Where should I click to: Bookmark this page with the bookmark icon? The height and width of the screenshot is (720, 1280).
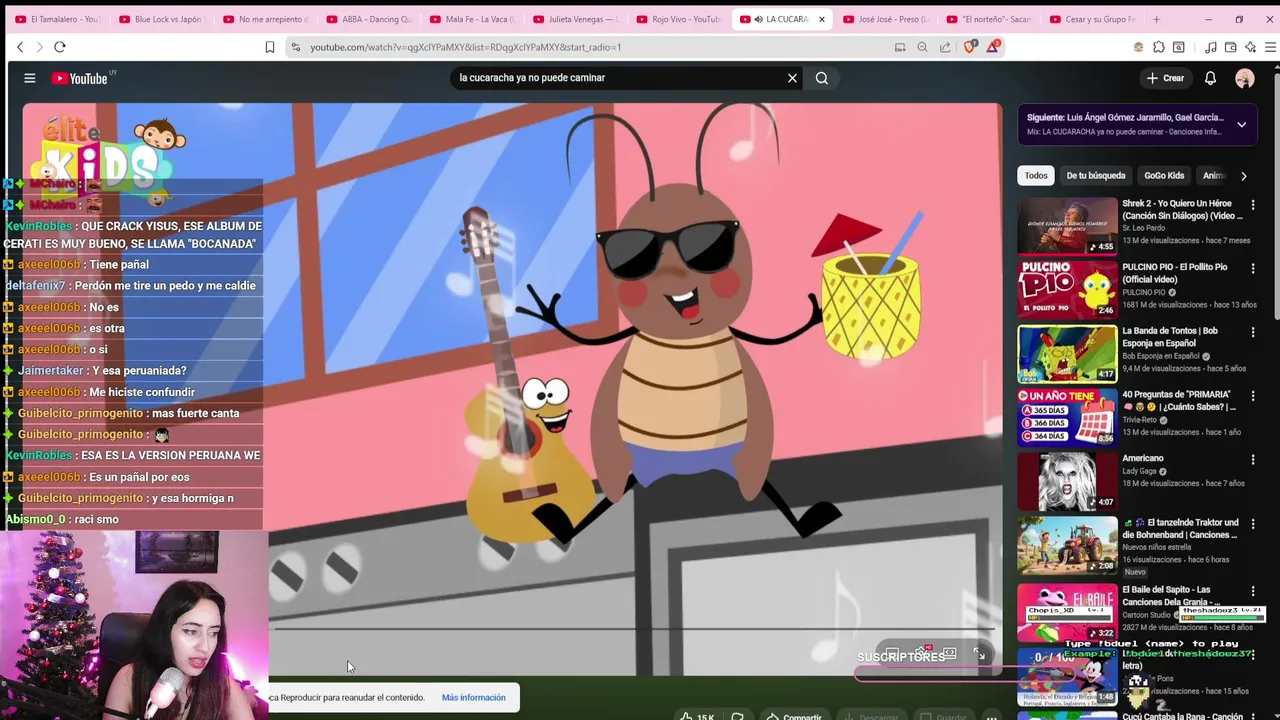[x=270, y=47]
